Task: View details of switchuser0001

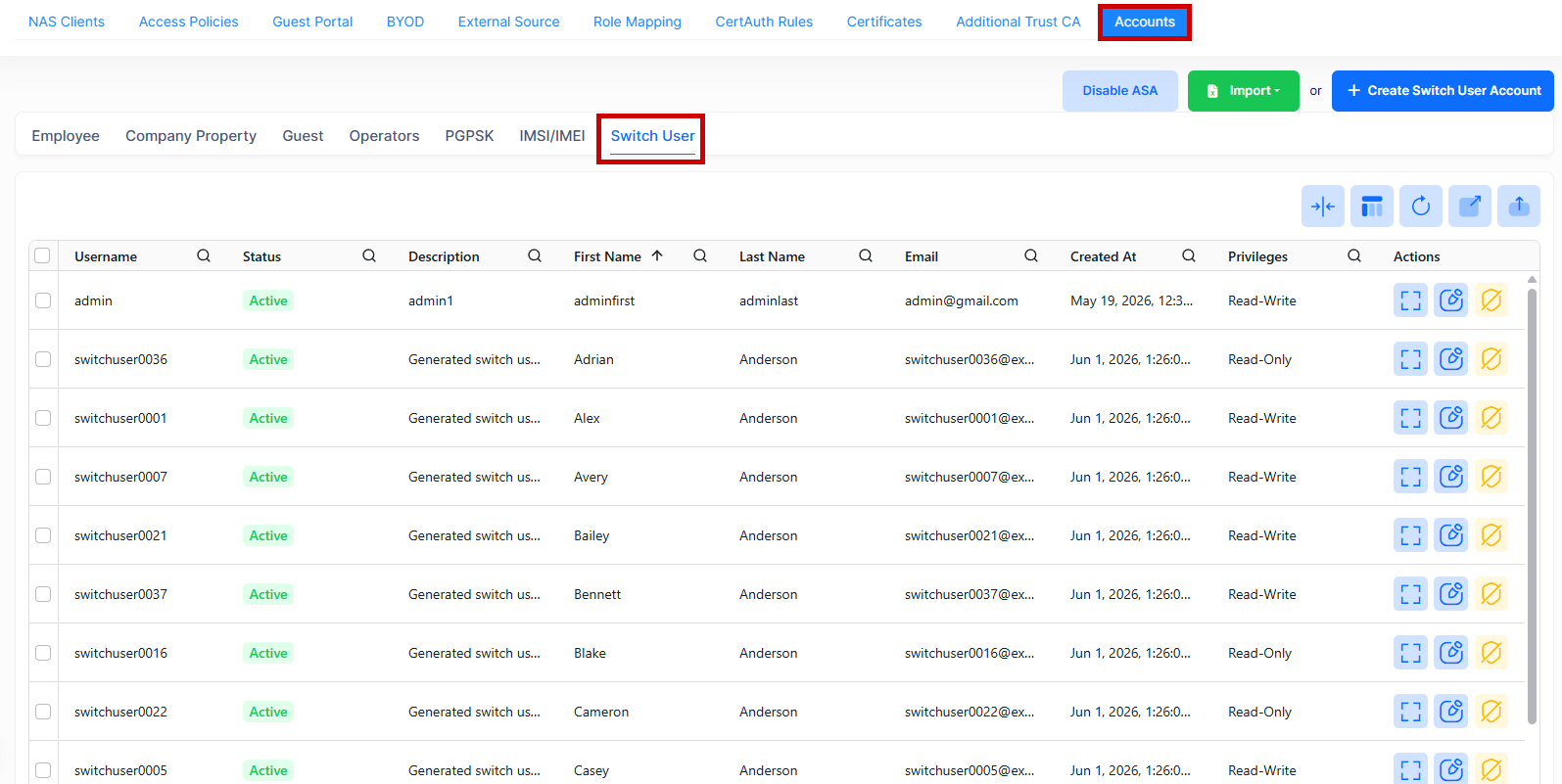Action: point(1410,418)
